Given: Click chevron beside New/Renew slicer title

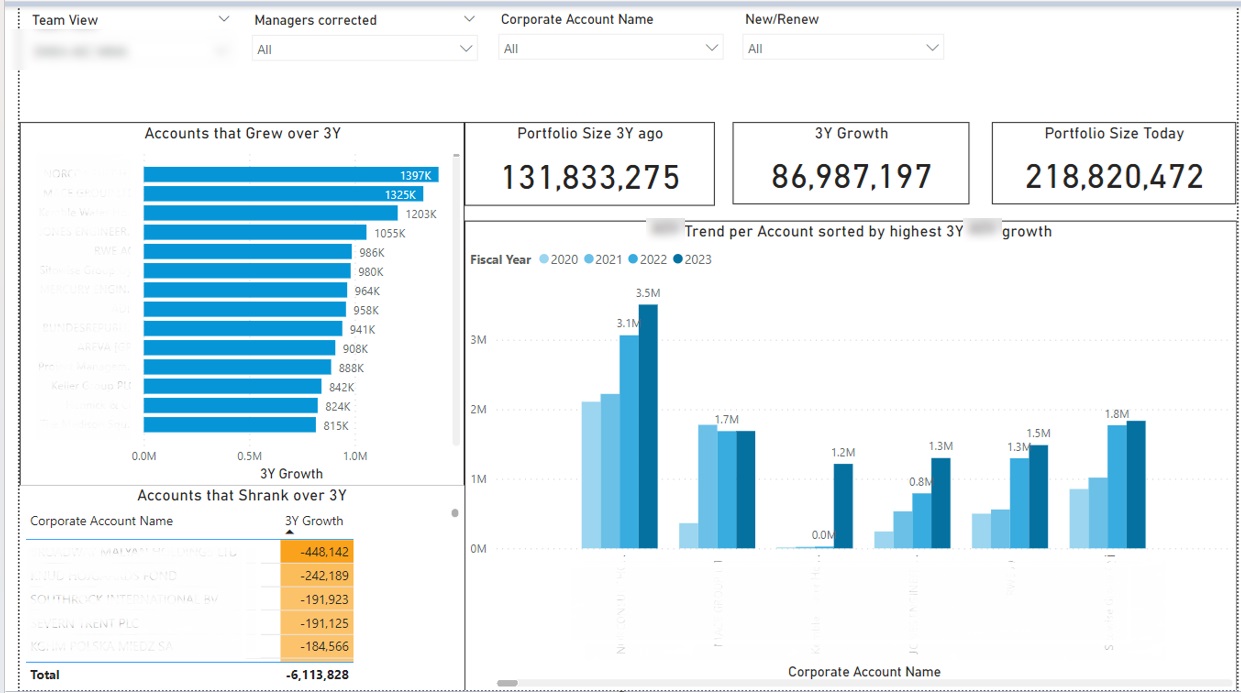Looking at the screenshot, I should pos(934,19).
